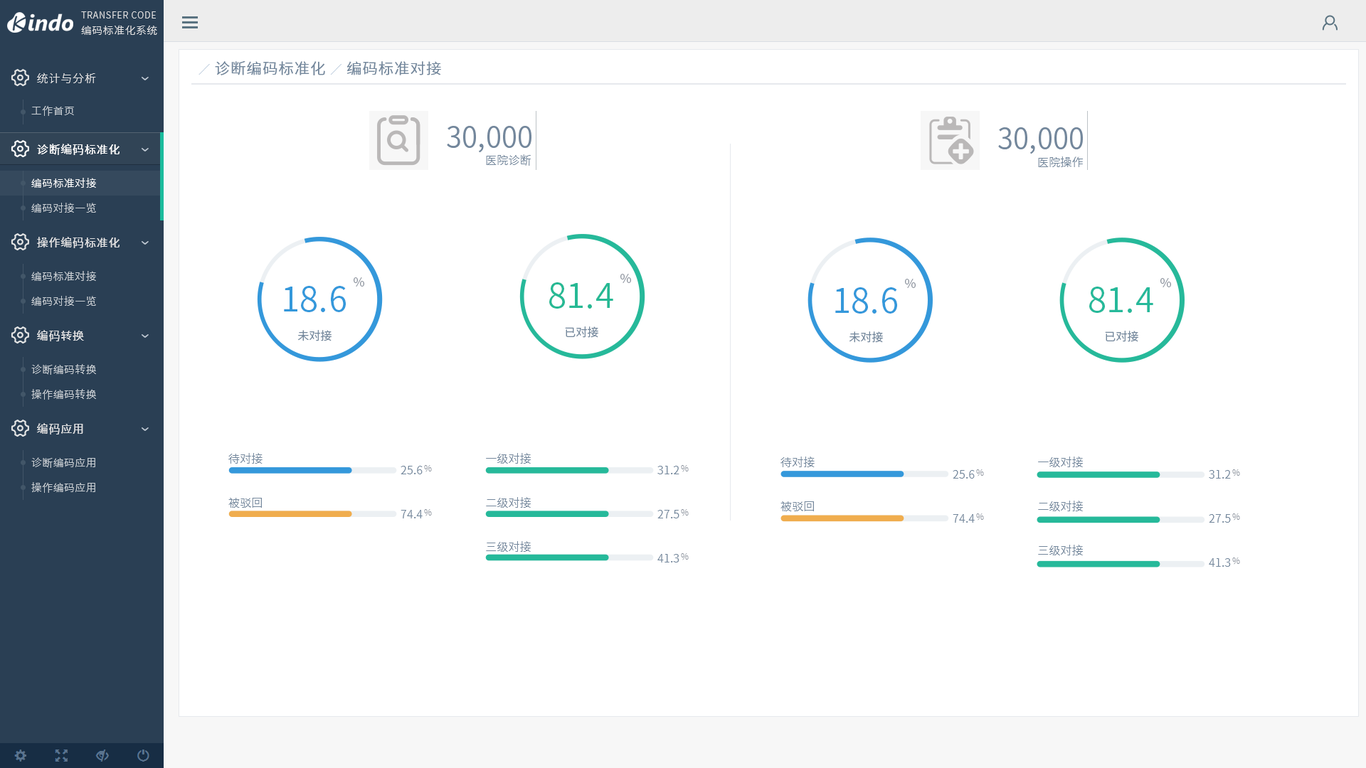
Task: Click 一级对接 progress bar in 医院操作 panel
Action: (1121, 474)
